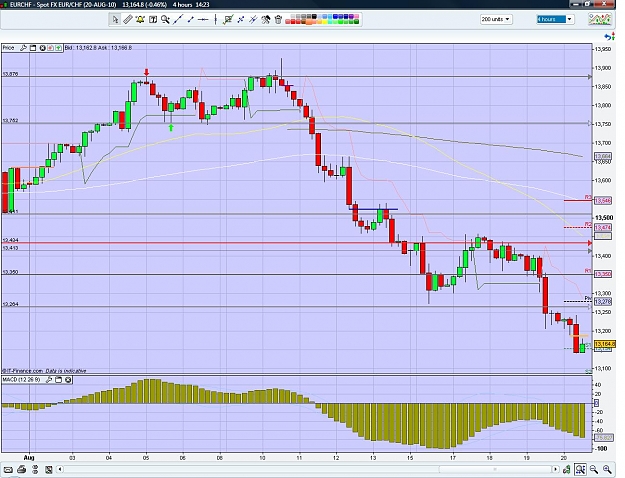
Task: Select the ruler measure tool
Action: (128, 19)
